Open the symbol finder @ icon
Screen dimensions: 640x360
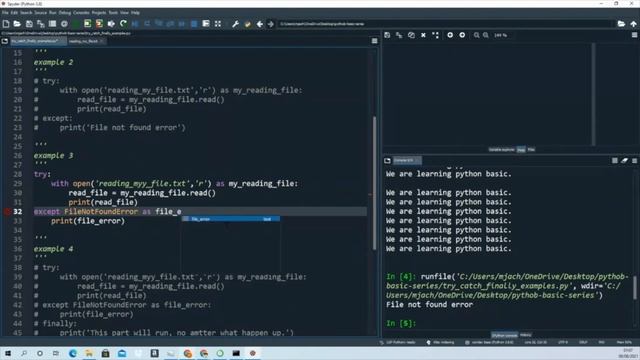[x=64, y=24]
